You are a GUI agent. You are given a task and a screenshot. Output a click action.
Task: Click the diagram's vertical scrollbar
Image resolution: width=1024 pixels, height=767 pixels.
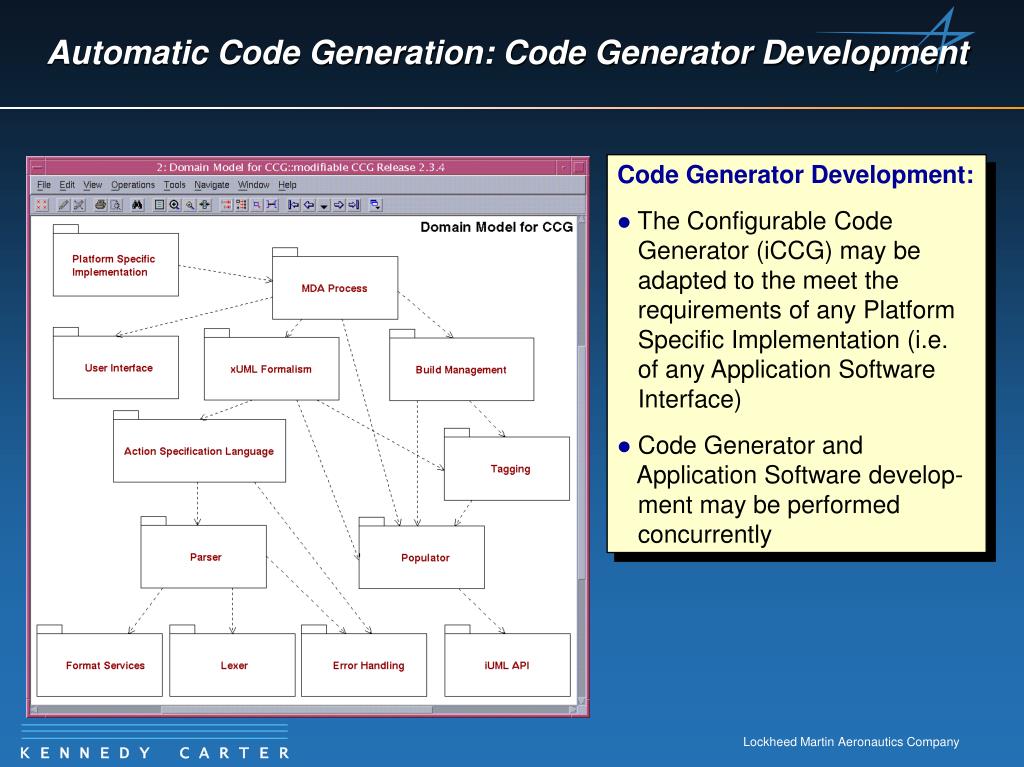pyautogui.click(x=582, y=461)
